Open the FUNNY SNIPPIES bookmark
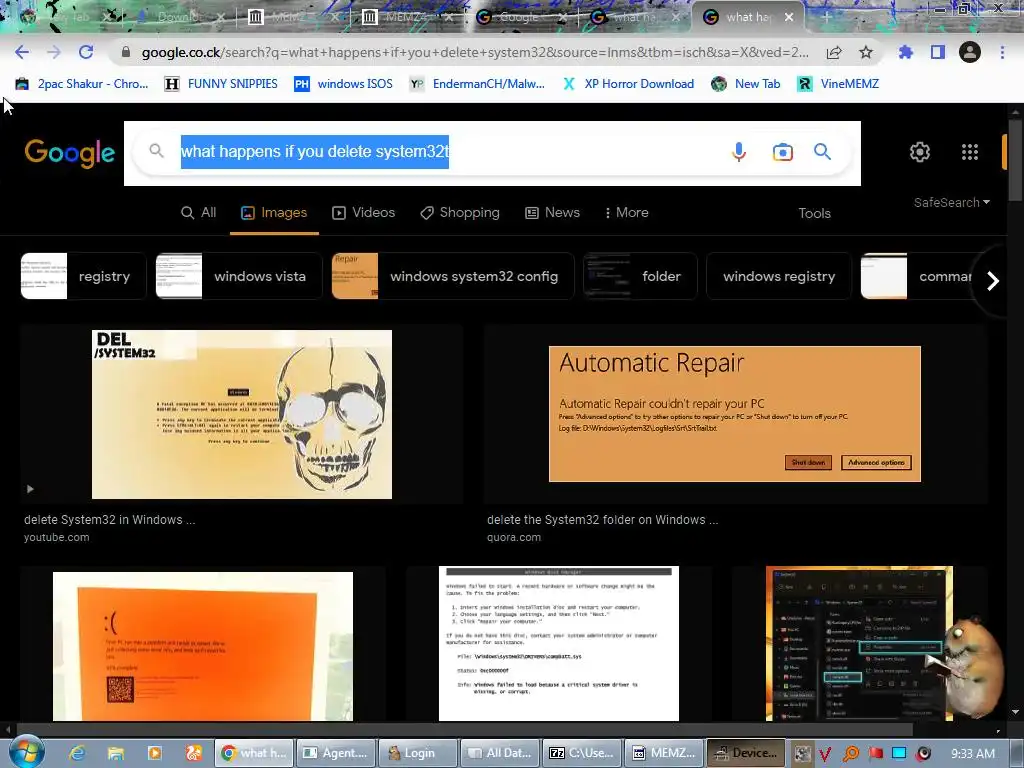Viewport: 1024px width, 768px height. (x=221, y=84)
